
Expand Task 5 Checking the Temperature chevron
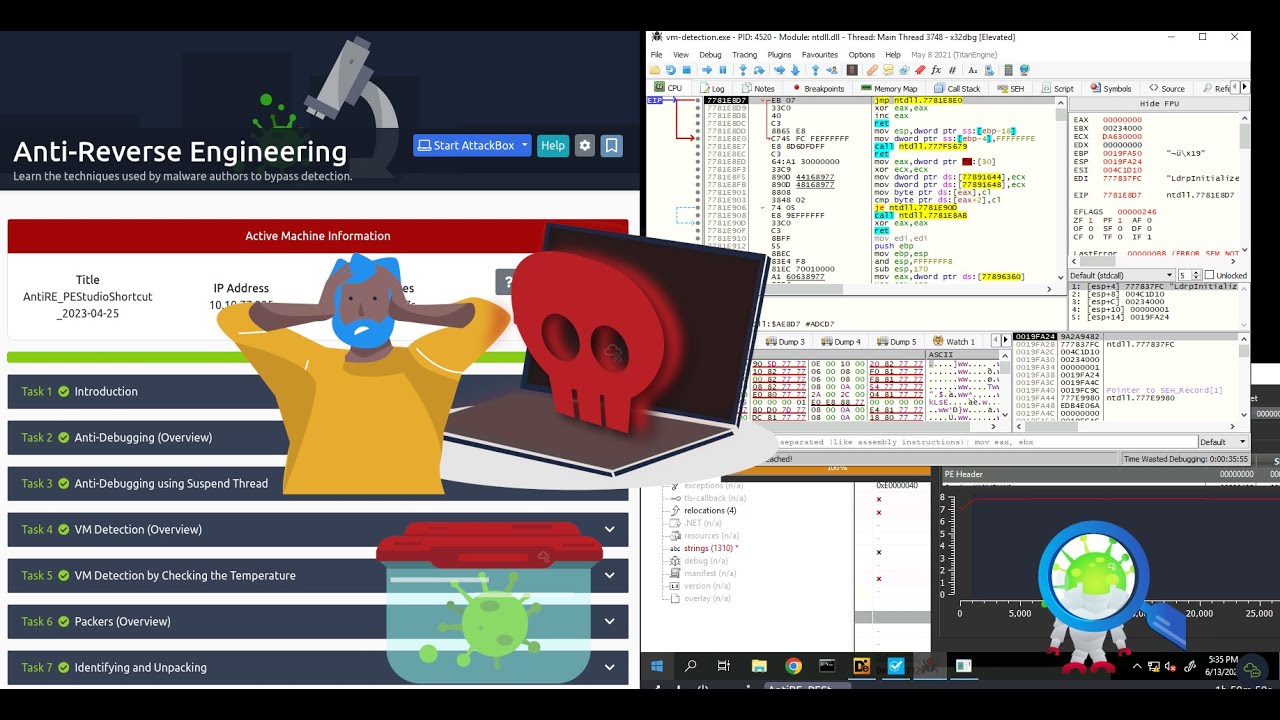tap(609, 575)
